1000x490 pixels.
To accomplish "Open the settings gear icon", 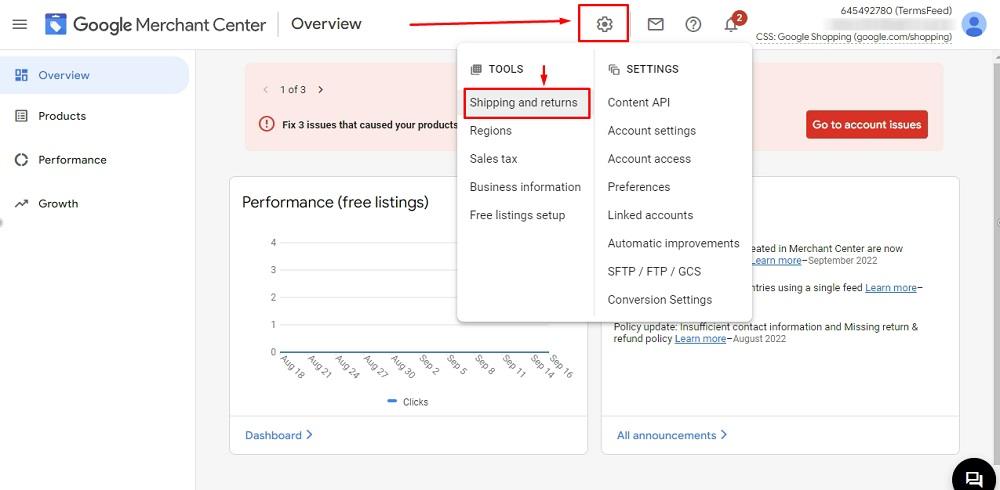I will 604,24.
